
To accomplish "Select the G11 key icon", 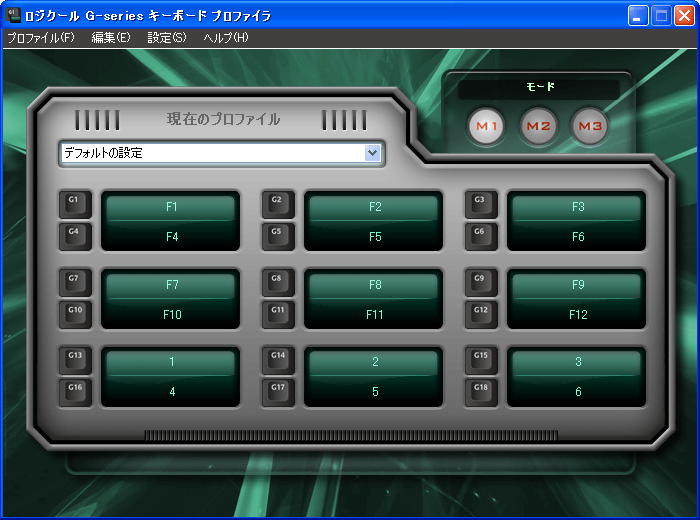I will tap(278, 314).
